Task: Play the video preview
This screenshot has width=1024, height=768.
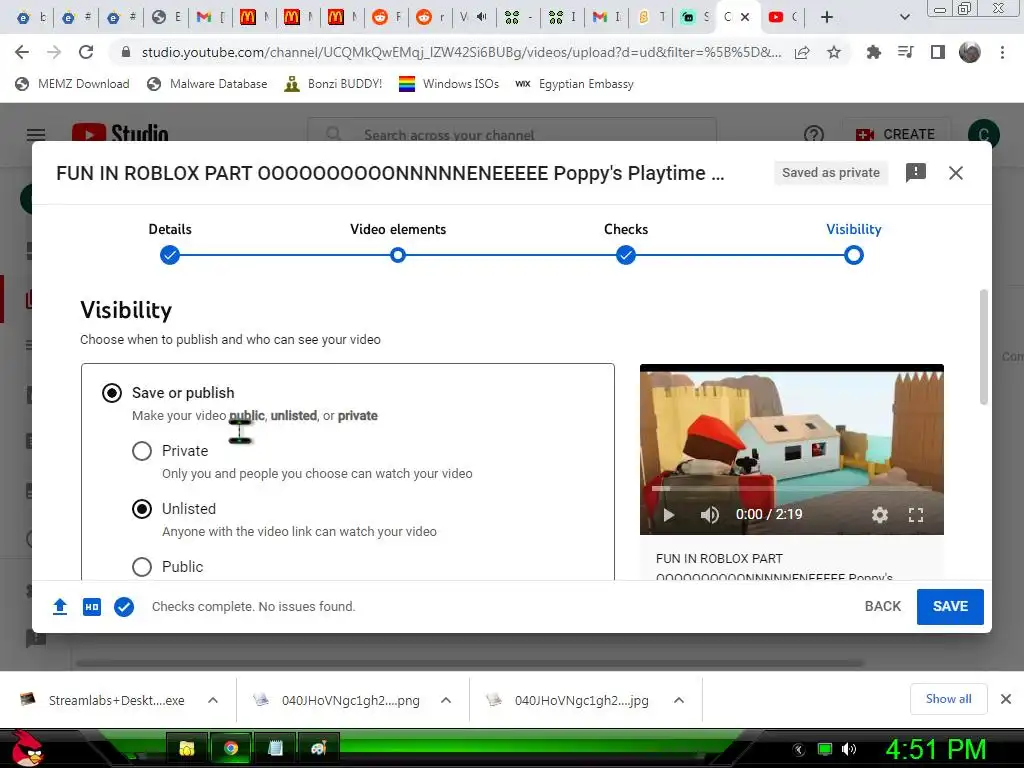Action: point(668,515)
